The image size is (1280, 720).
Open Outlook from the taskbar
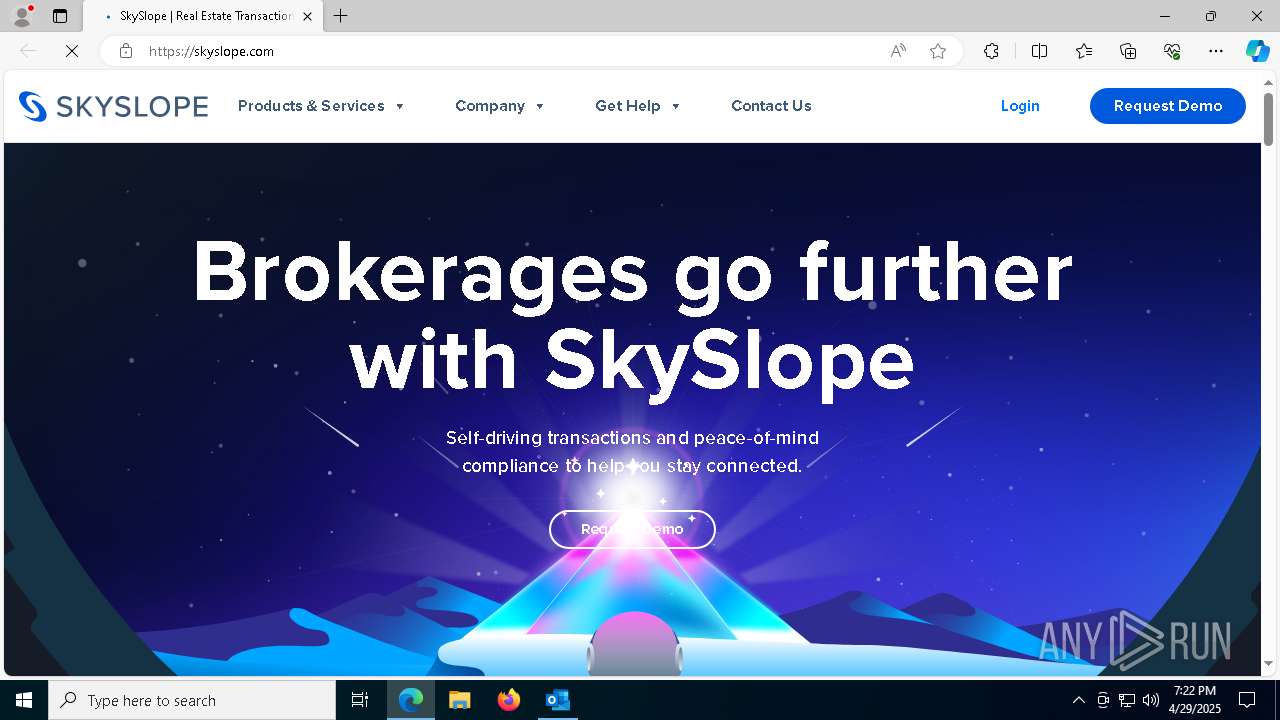[x=557, y=700]
